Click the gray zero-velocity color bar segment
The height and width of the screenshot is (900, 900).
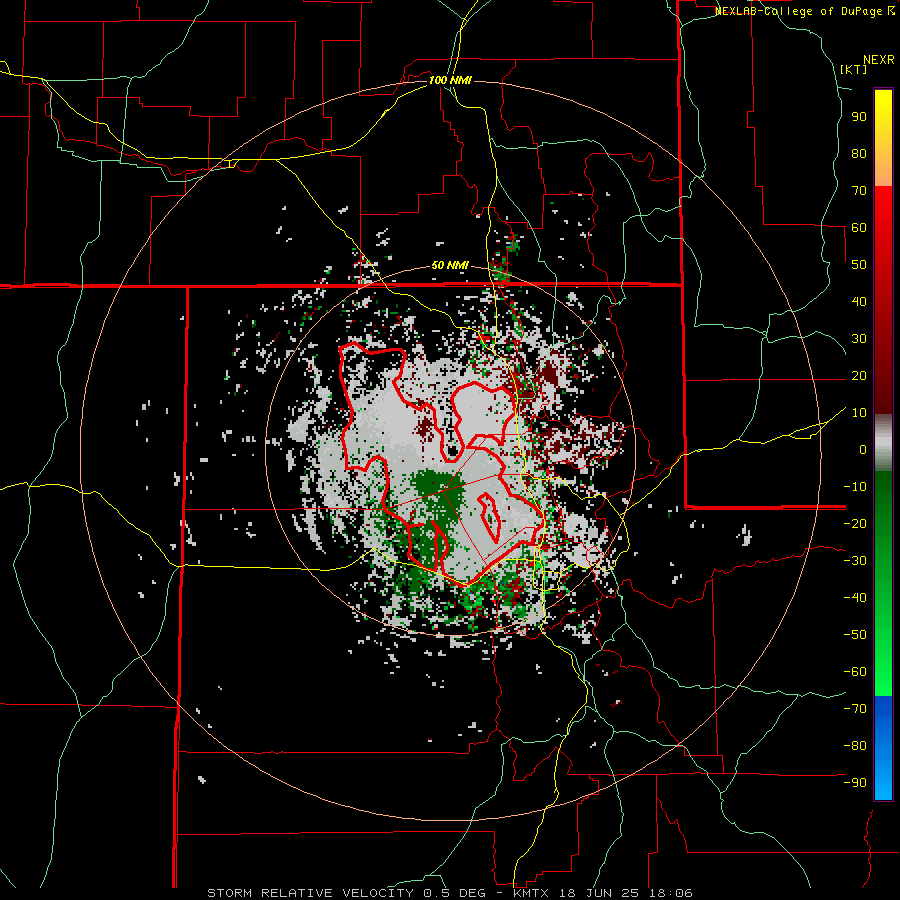pos(883,443)
